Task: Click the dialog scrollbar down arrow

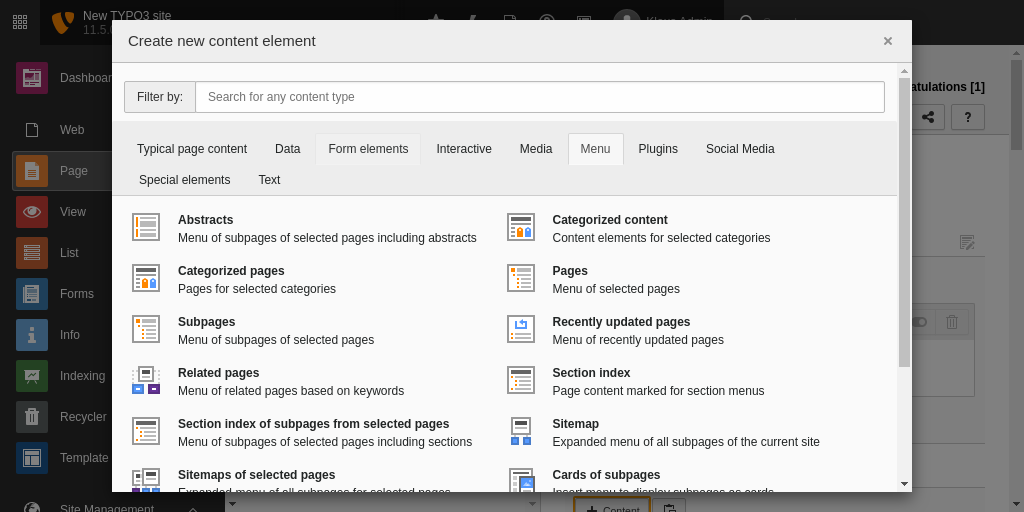Action: (x=904, y=484)
